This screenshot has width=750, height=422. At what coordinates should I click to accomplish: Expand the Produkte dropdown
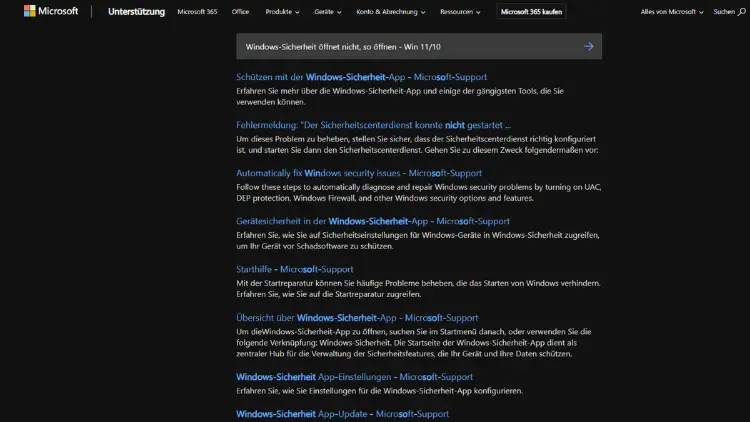tap(282, 11)
